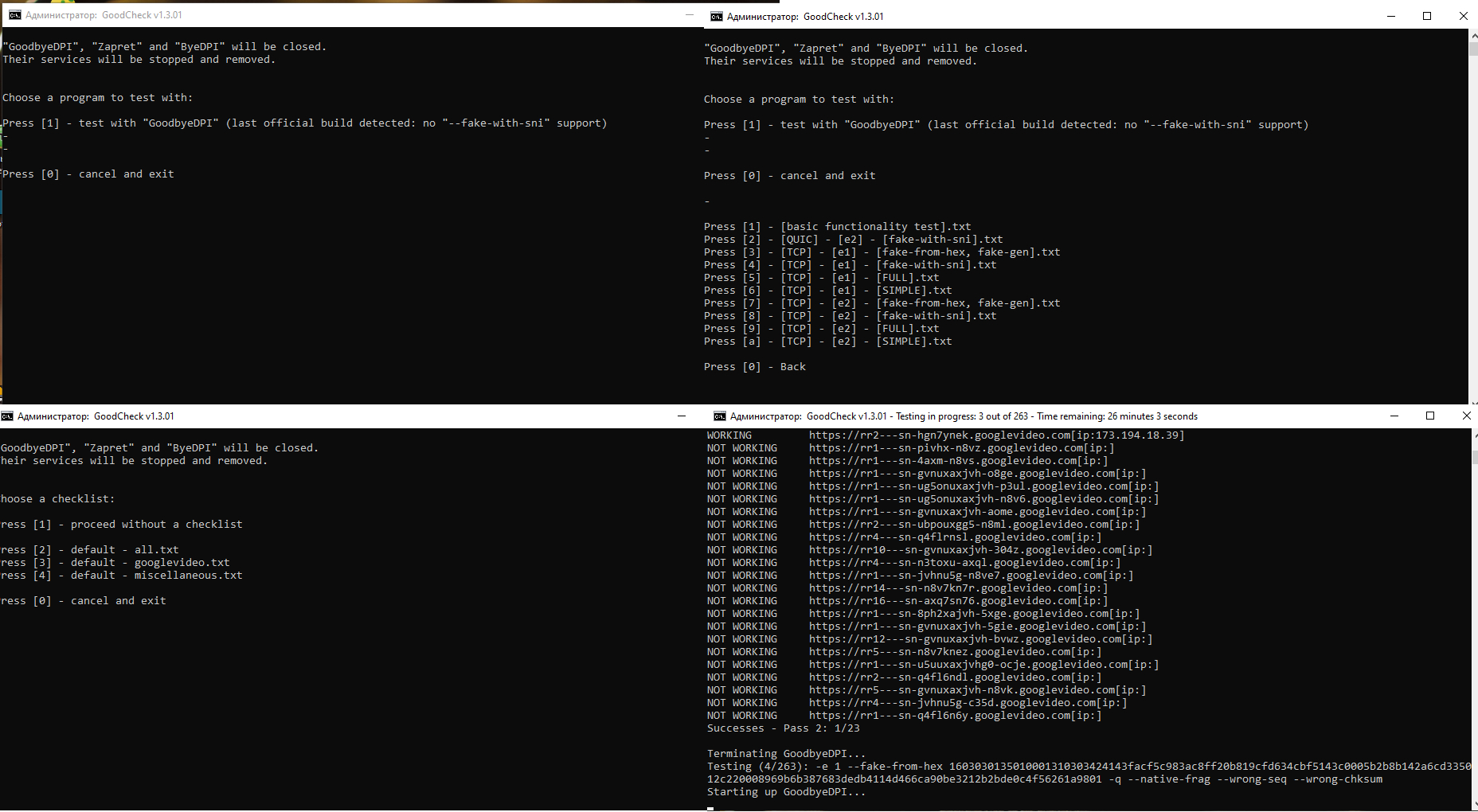Viewport: 1478px width, 812px height.
Task: Click the cmd icon of the checklist selection window
Action: (x=7, y=416)
